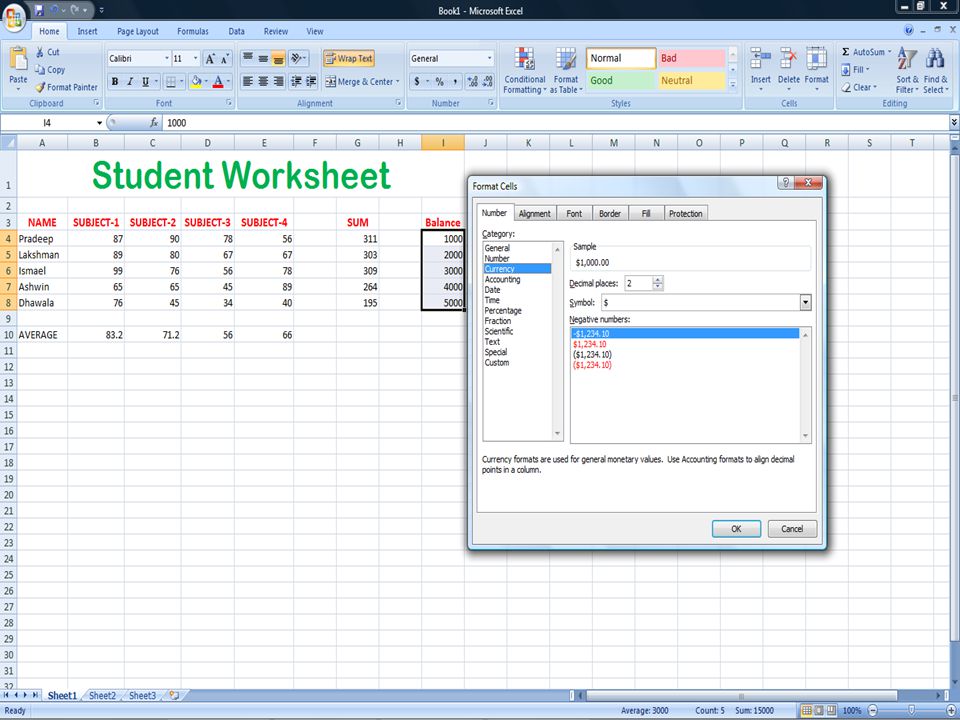Apply the Fill Color bucket

coord(196,81)
